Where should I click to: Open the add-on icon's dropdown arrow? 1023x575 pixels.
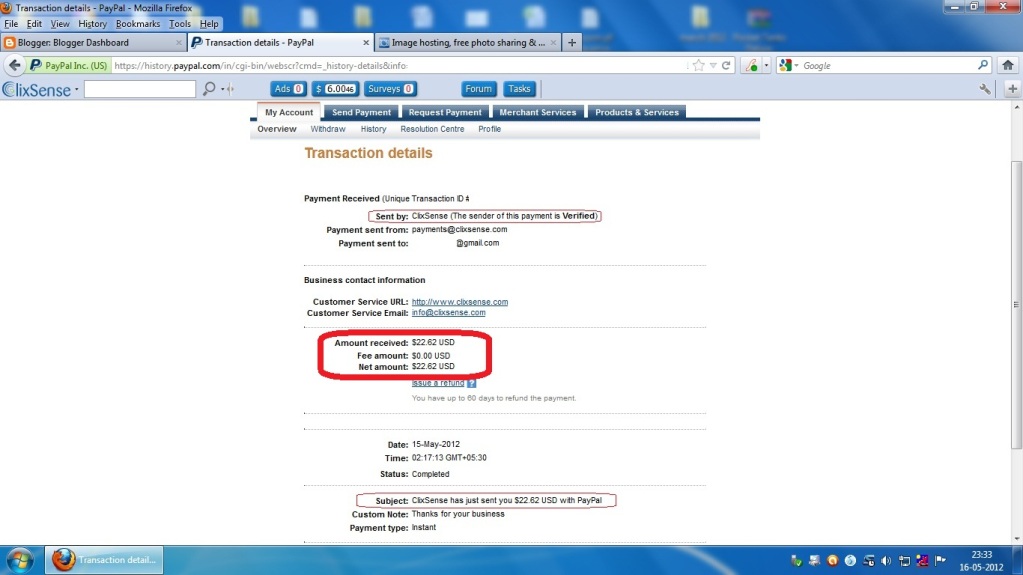click(x=766, y=65)
